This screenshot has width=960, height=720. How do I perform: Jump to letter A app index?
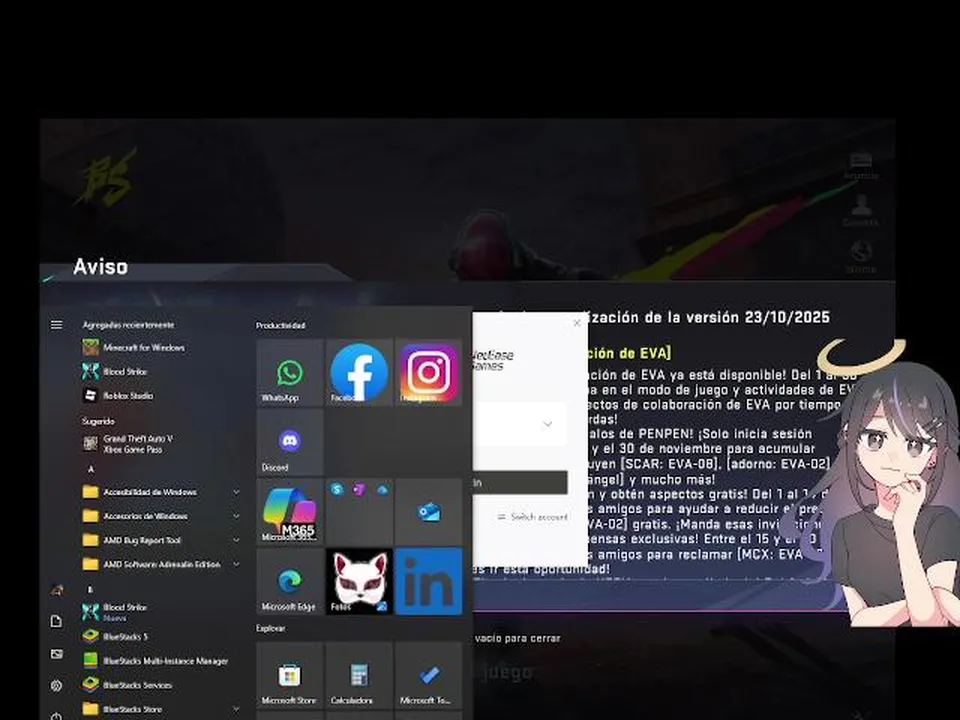(91, 469)
